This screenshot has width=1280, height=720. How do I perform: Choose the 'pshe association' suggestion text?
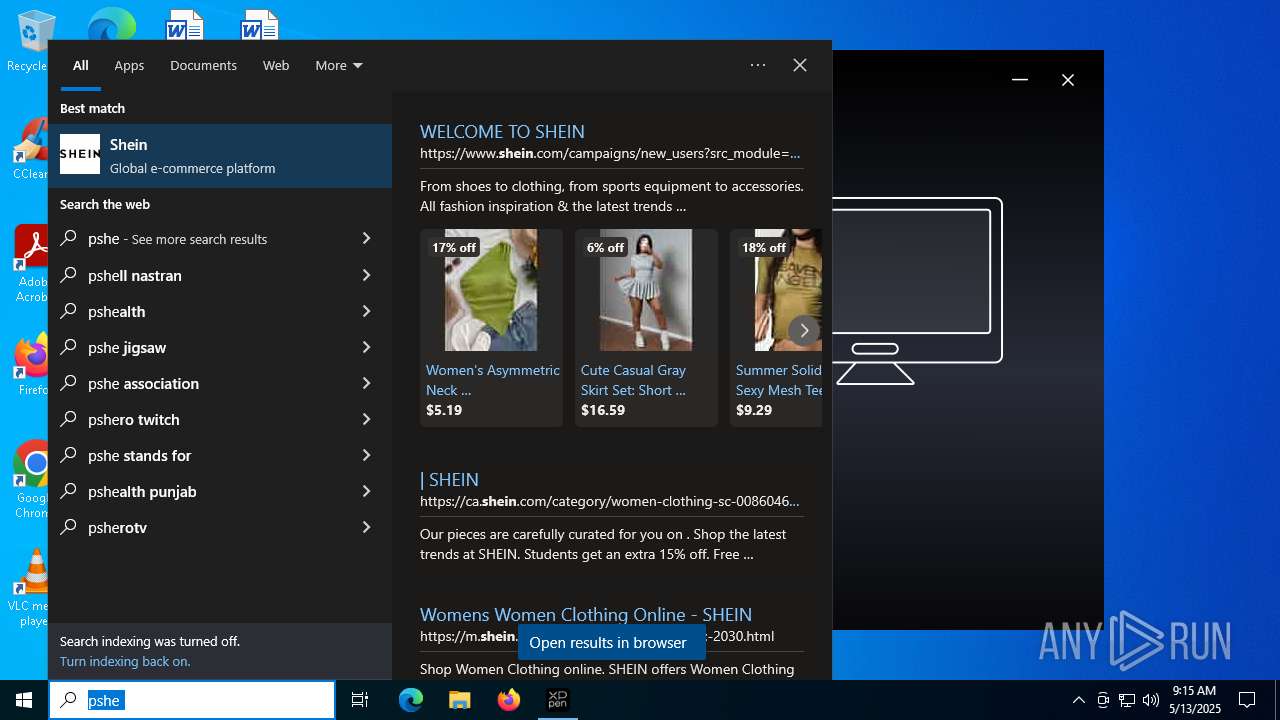(x=143, y=384)
